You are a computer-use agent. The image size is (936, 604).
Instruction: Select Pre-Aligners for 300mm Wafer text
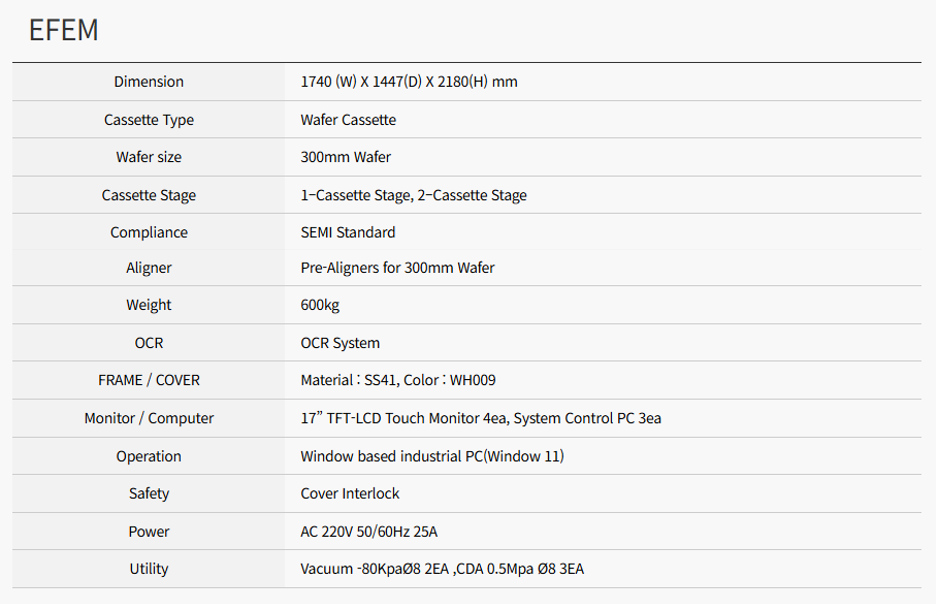click(x=397, y=268)
